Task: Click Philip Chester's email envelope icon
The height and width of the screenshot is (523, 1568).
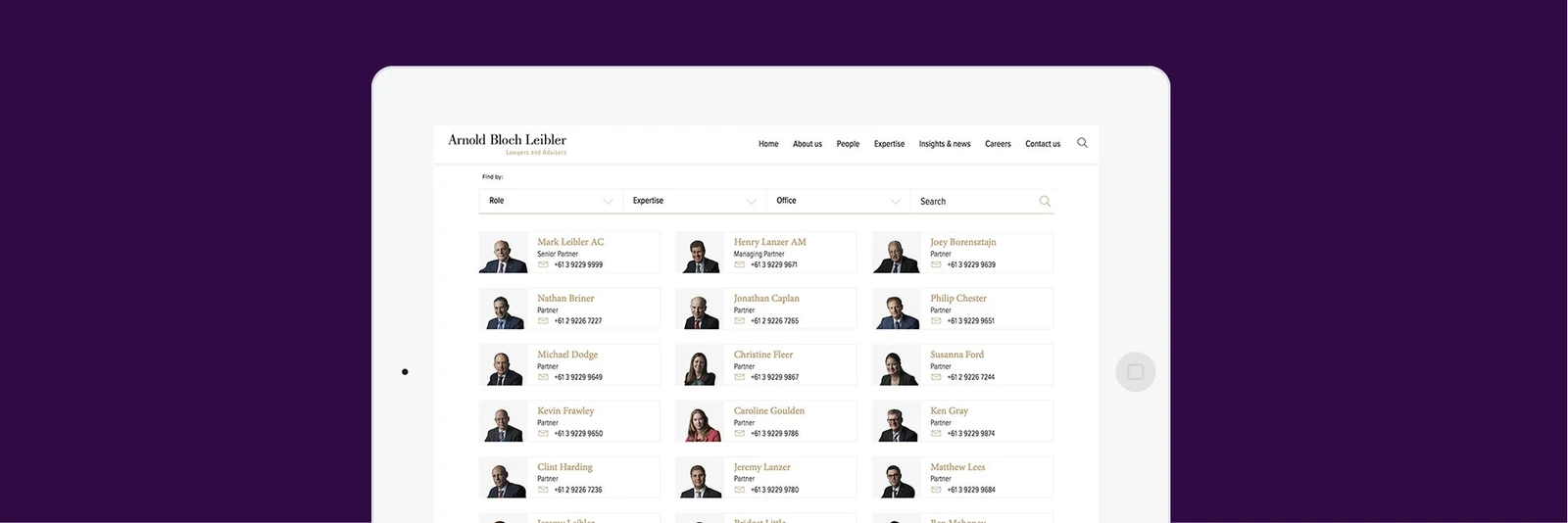Action: click(x=936, y=320)
